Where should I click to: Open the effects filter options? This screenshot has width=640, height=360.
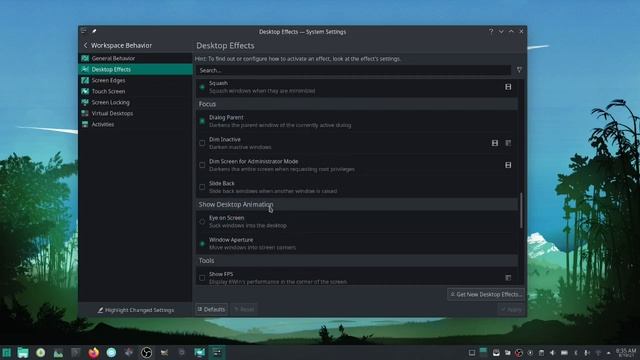click(x=519, y=70)
